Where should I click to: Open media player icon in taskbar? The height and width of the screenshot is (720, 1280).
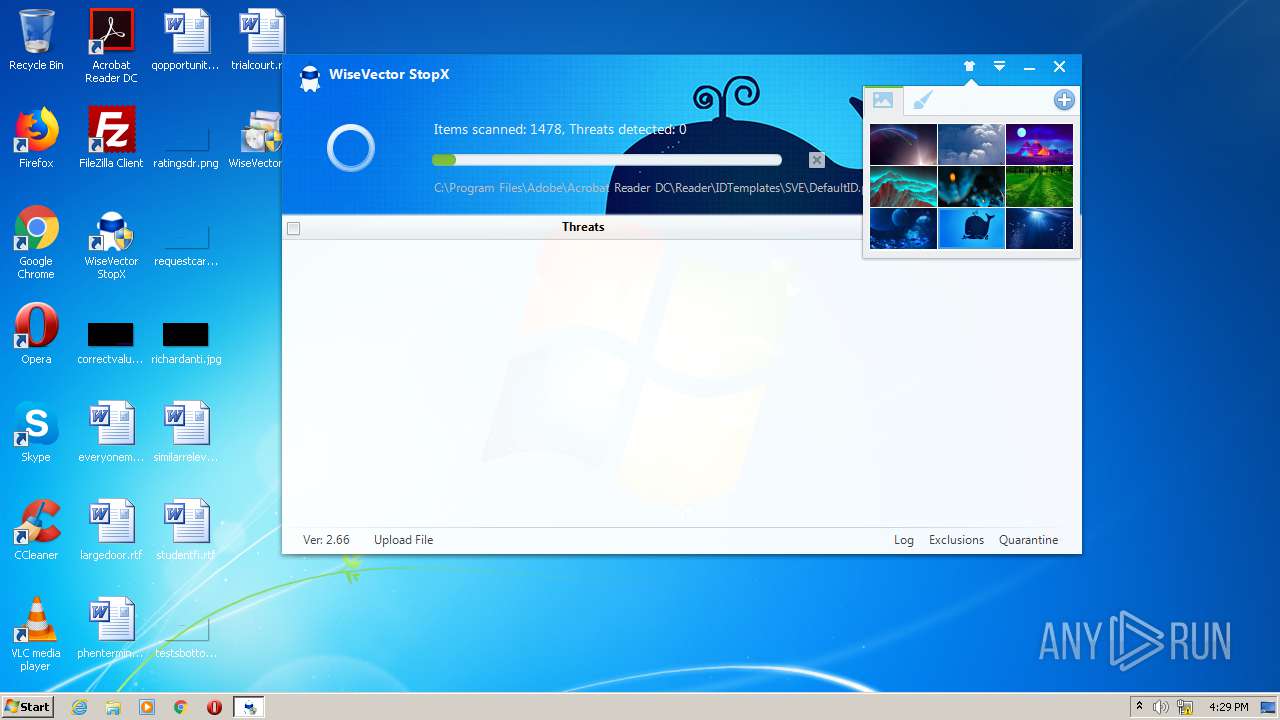coord(147,707)
